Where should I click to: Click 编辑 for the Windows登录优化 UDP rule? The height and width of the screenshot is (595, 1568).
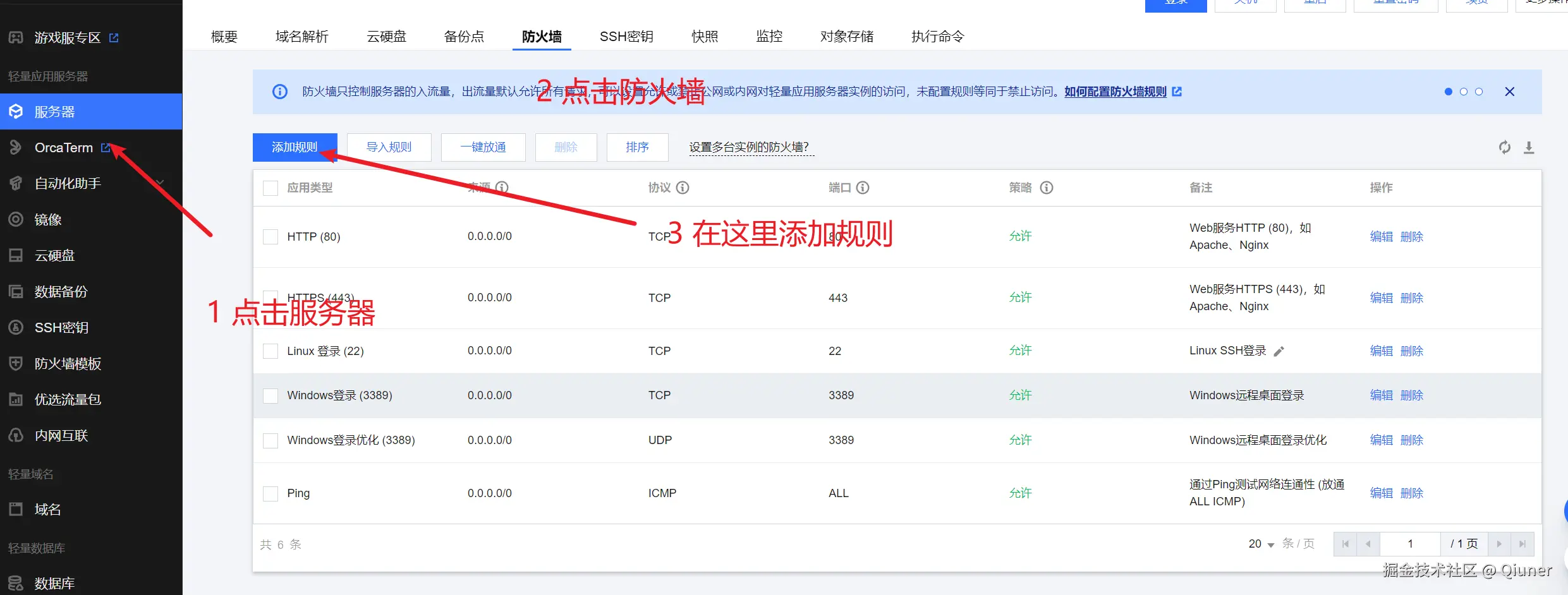tap(1382, 440)
